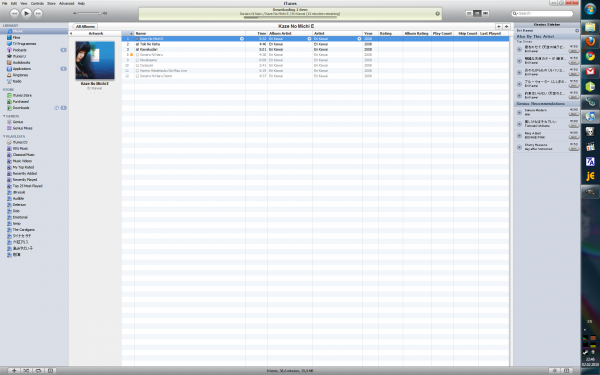Toggle checkbox for track three Kawakudari
Screen dimensions: 600x375
point(137,49)
